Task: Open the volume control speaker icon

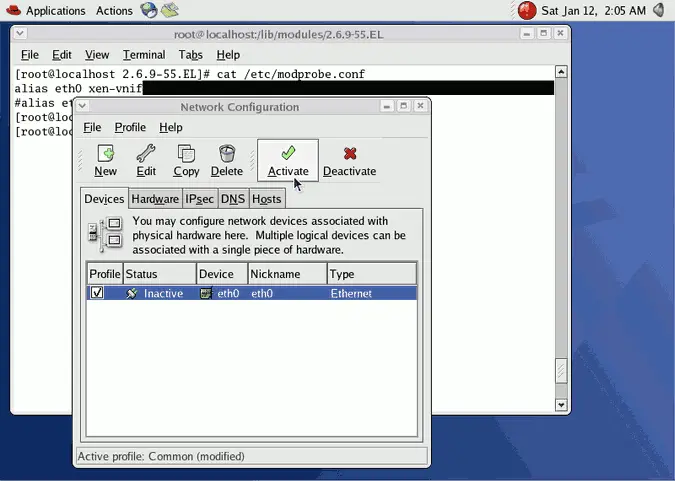Action: point(657,11)
